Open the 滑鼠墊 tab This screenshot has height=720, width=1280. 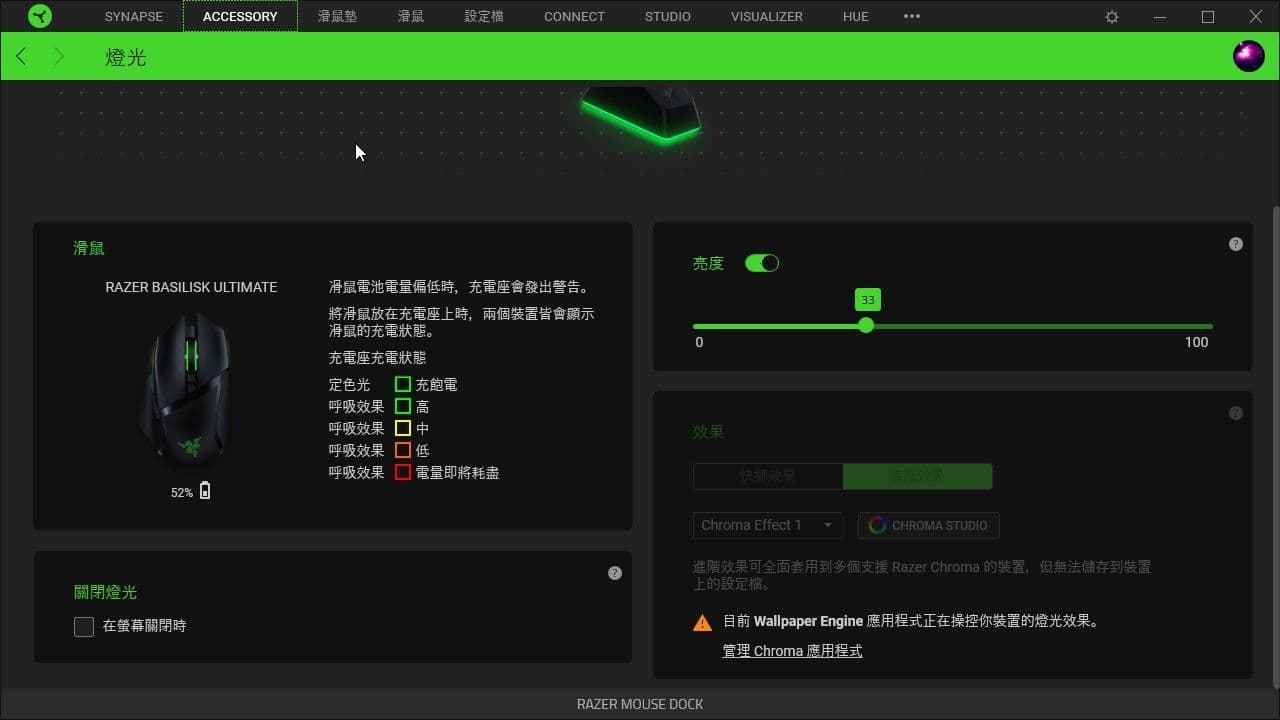[x=337, y=16]
